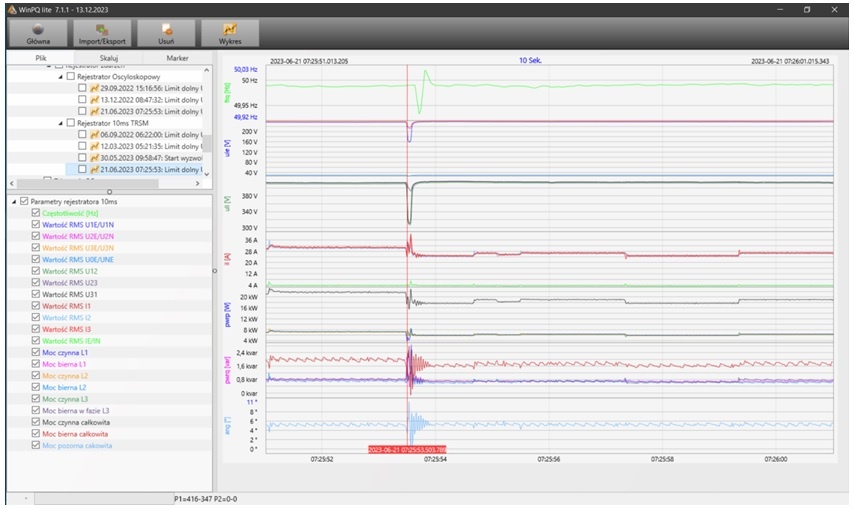Uncheck Moc bierna całkowita checkbox
This screenshot has height=509, width=854.
tap(36, 434)
